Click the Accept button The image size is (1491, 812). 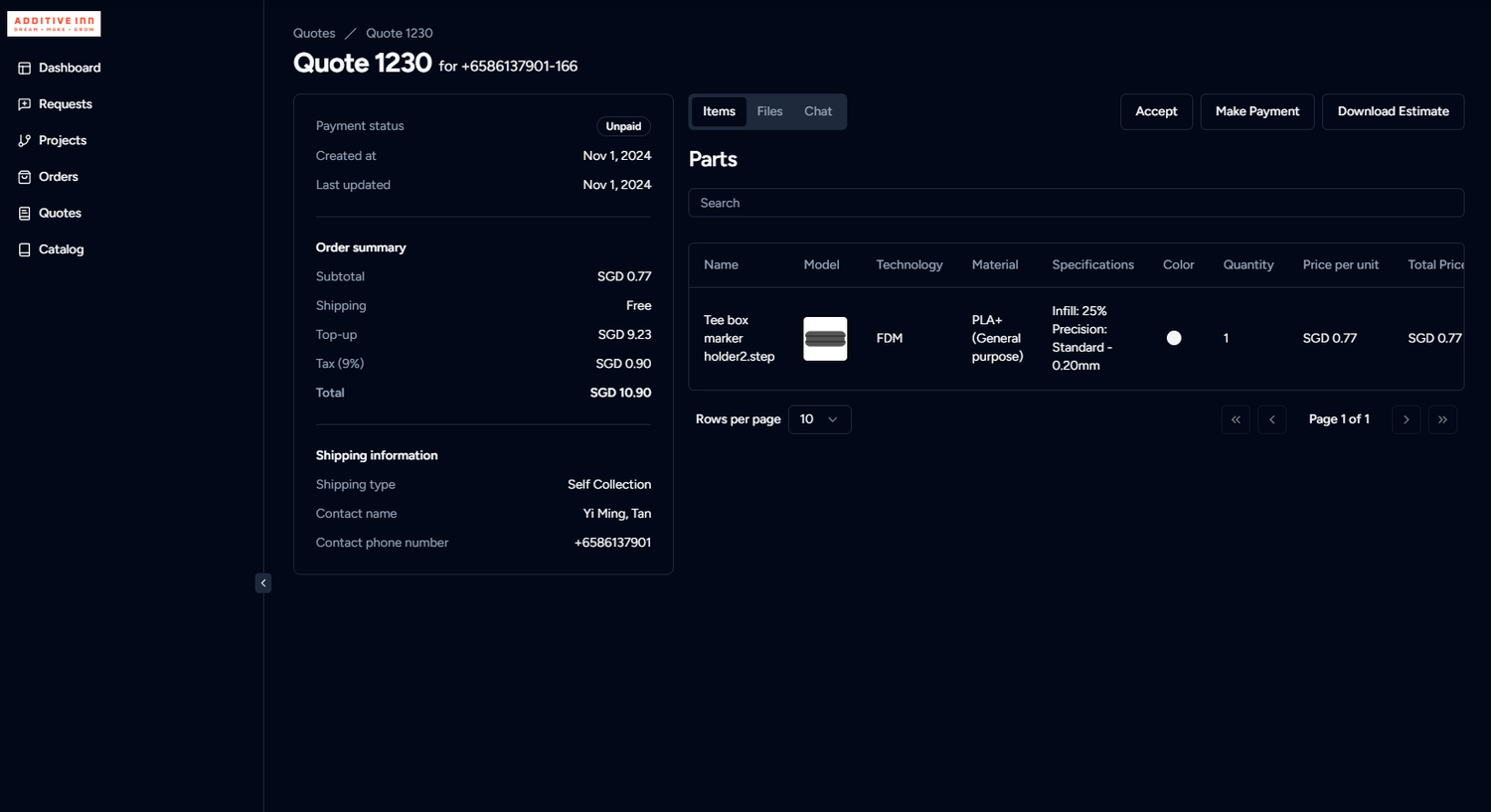(x=1156, y=111)
